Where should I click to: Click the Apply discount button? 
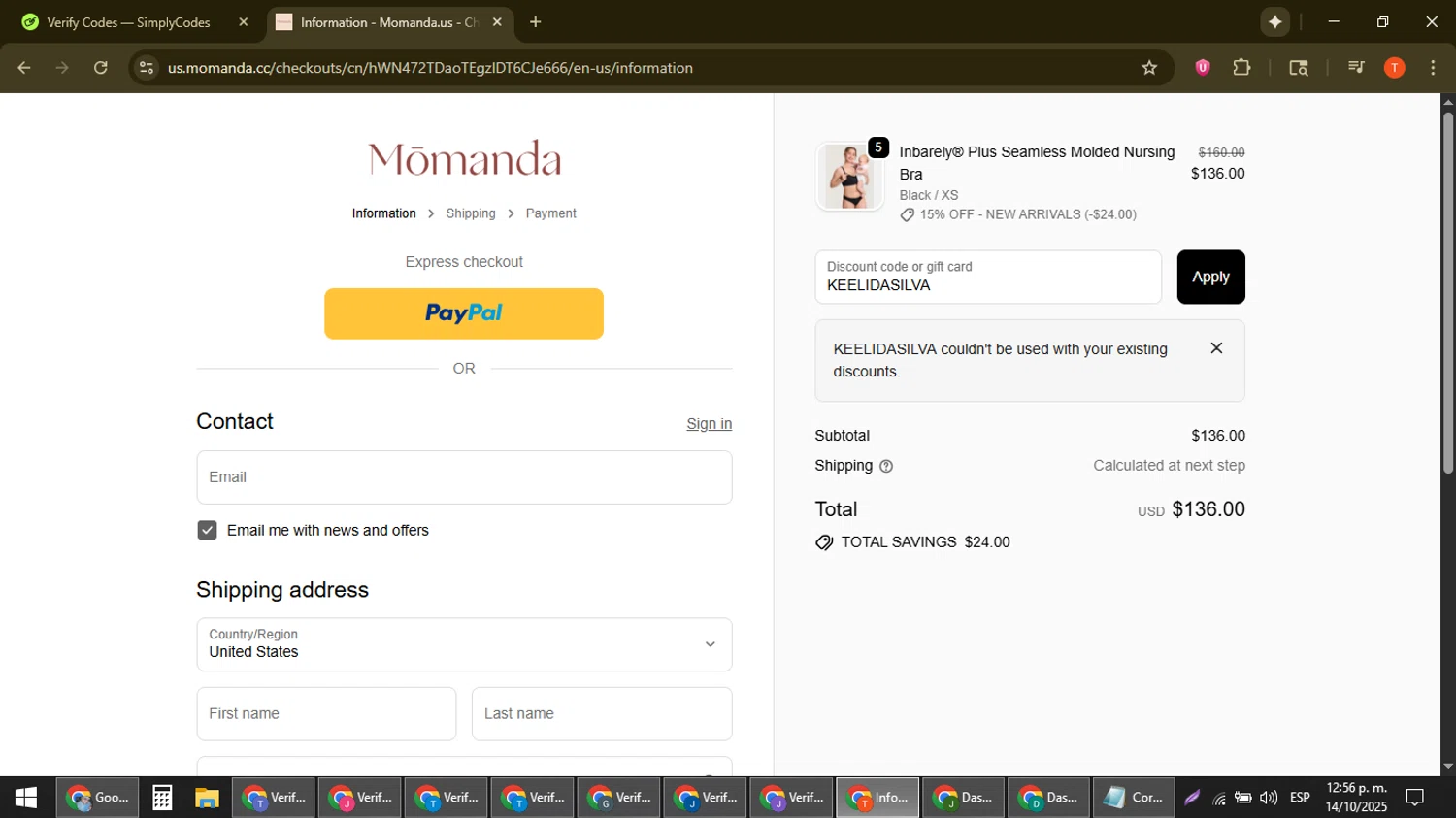pos(1210,277)
